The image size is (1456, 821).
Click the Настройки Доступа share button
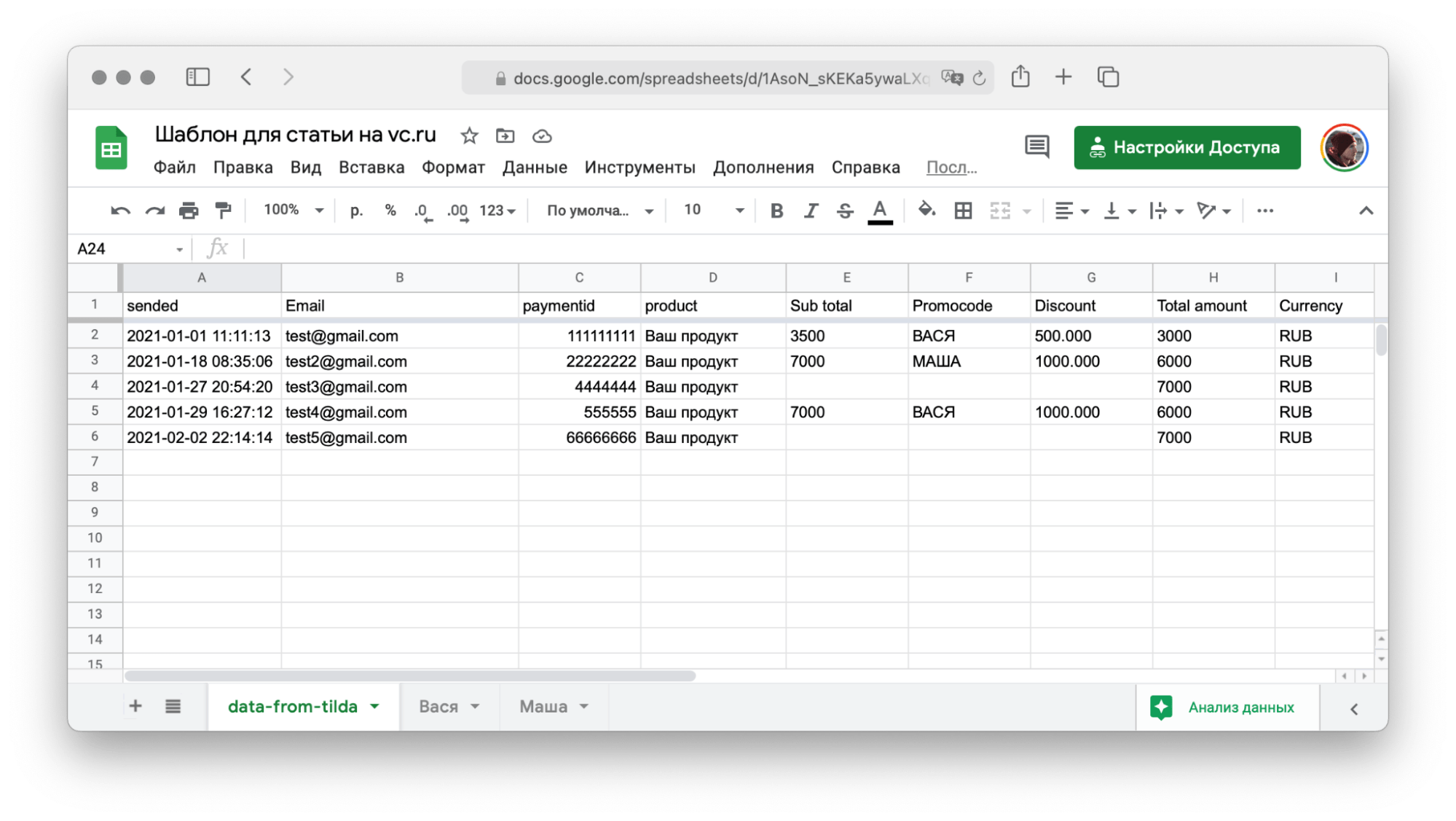pos(1187,148)
